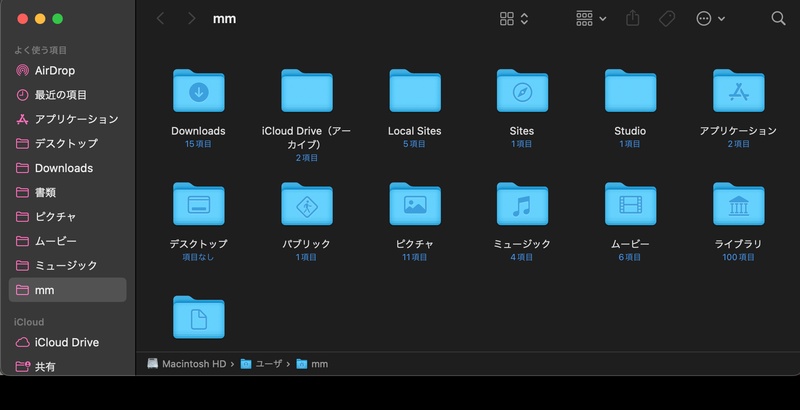Open the アプリケーション folder in the grid
The height and width of the screenshot is (410, 800).
tap(738, 91)
